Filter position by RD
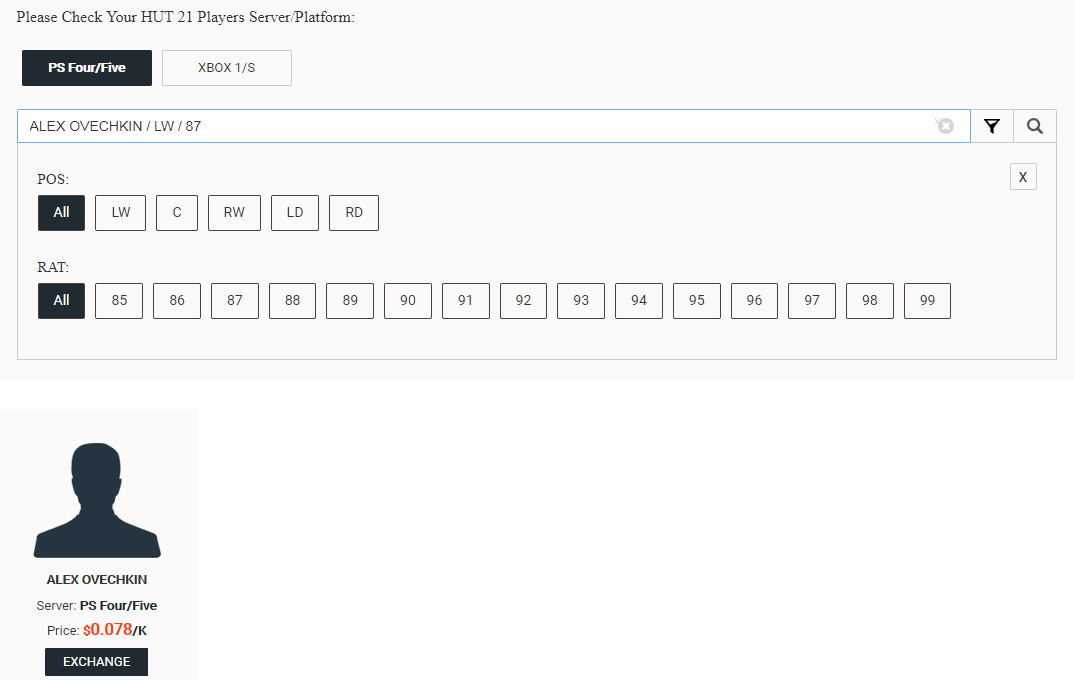The height and width of the screenshot is (680, 1074). tap(354, 213)
